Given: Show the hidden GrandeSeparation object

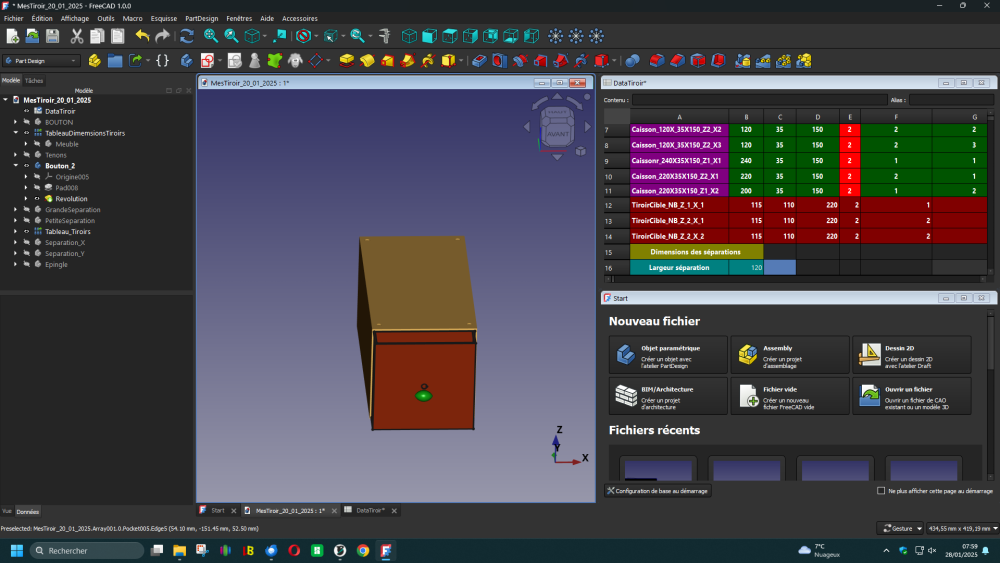Looking at the screenshot, I should tap(27, 210).
